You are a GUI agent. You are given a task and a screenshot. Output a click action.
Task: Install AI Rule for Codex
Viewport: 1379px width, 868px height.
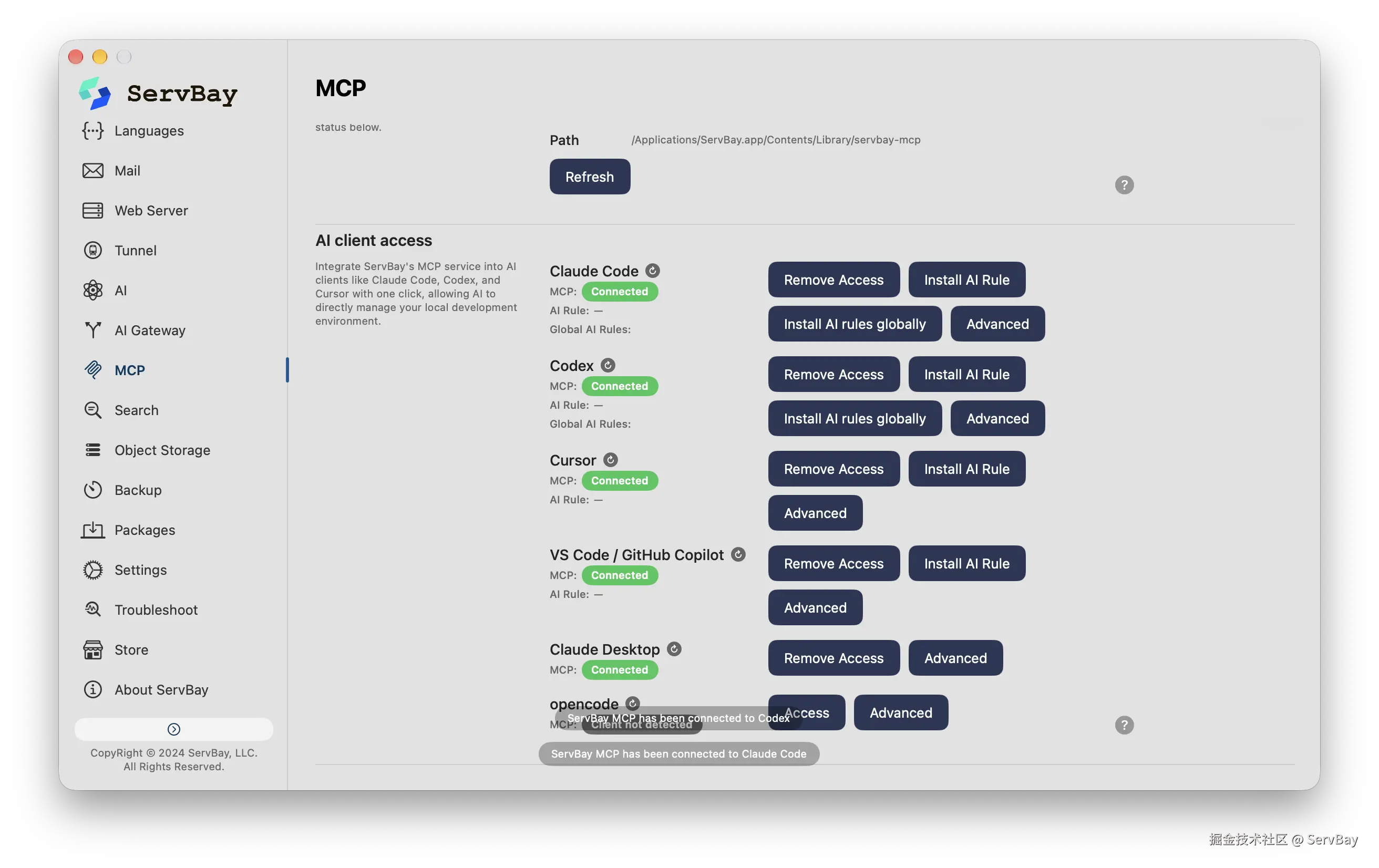(x=966, y=375)
